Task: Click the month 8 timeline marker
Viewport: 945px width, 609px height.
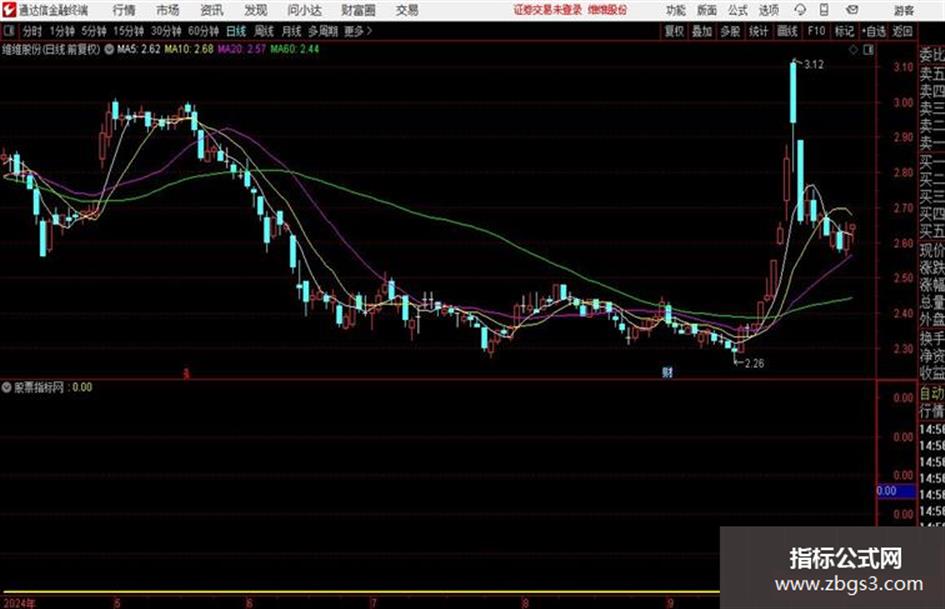Action: tap(526, 603)
